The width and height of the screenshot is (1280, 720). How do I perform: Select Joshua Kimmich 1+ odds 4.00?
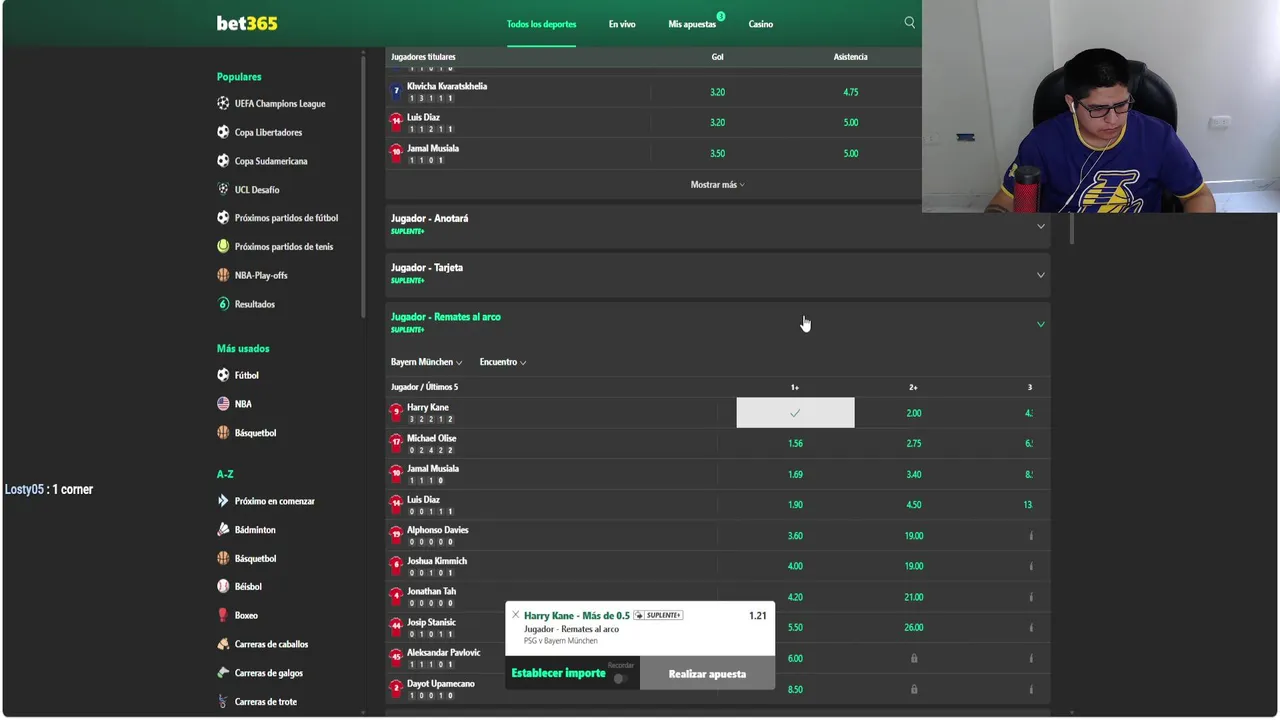point(795,566)
